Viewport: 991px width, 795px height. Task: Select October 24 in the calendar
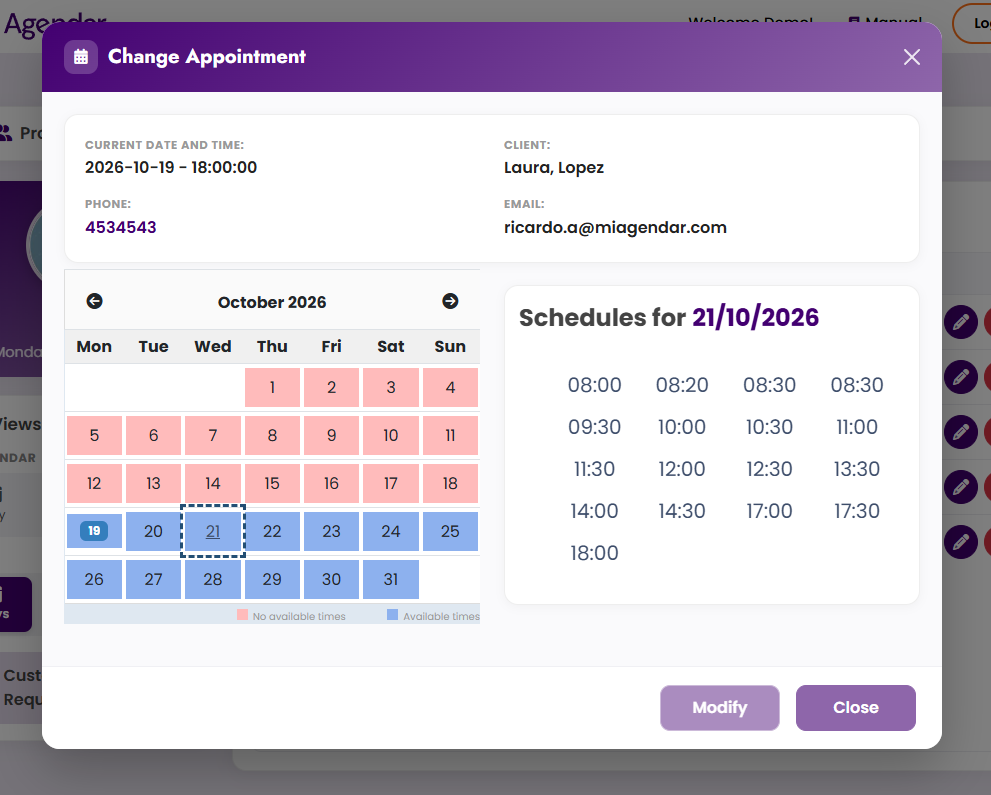[x=391, y=531]
